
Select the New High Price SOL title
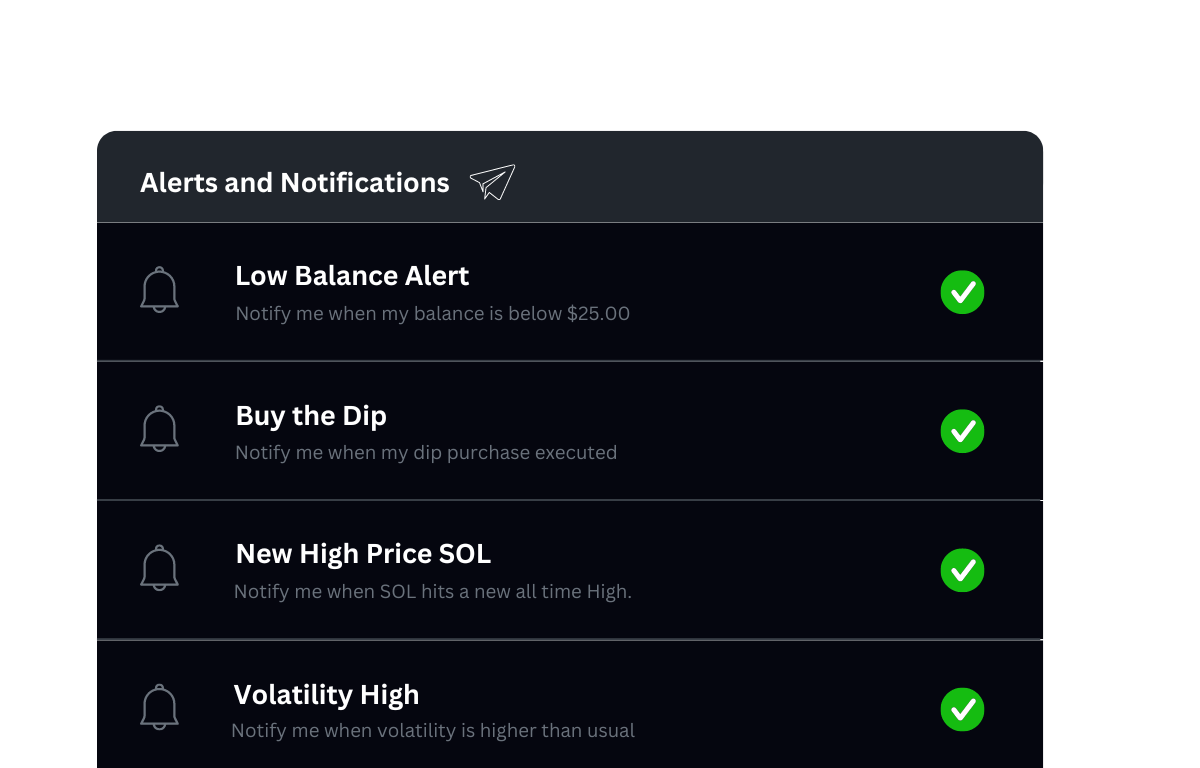click(x=363, y=554)
